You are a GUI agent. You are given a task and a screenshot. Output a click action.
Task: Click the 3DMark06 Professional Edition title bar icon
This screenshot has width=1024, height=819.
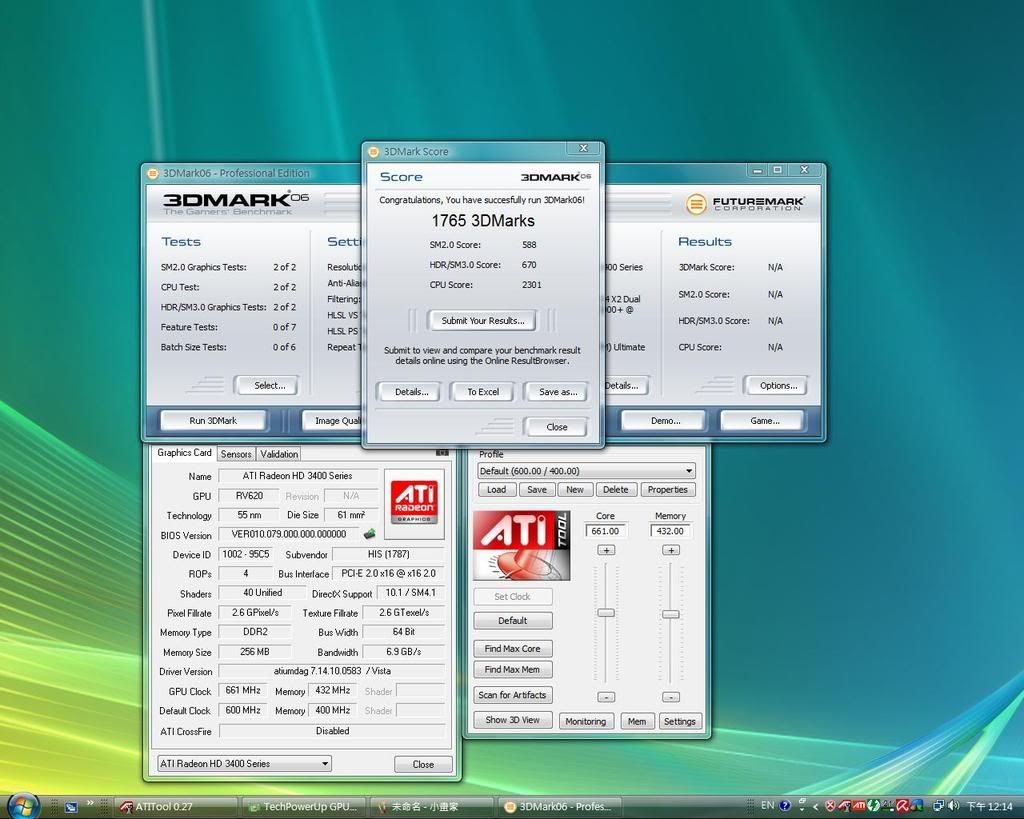pyautogui.click(x=153, y=173)
